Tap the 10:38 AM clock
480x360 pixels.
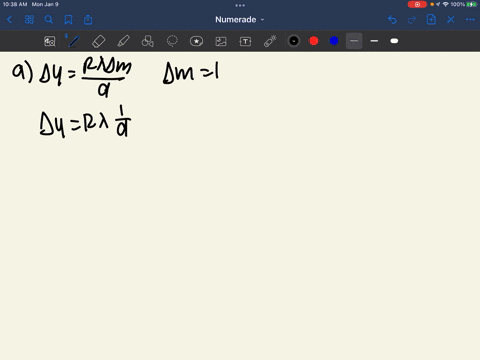15,4
